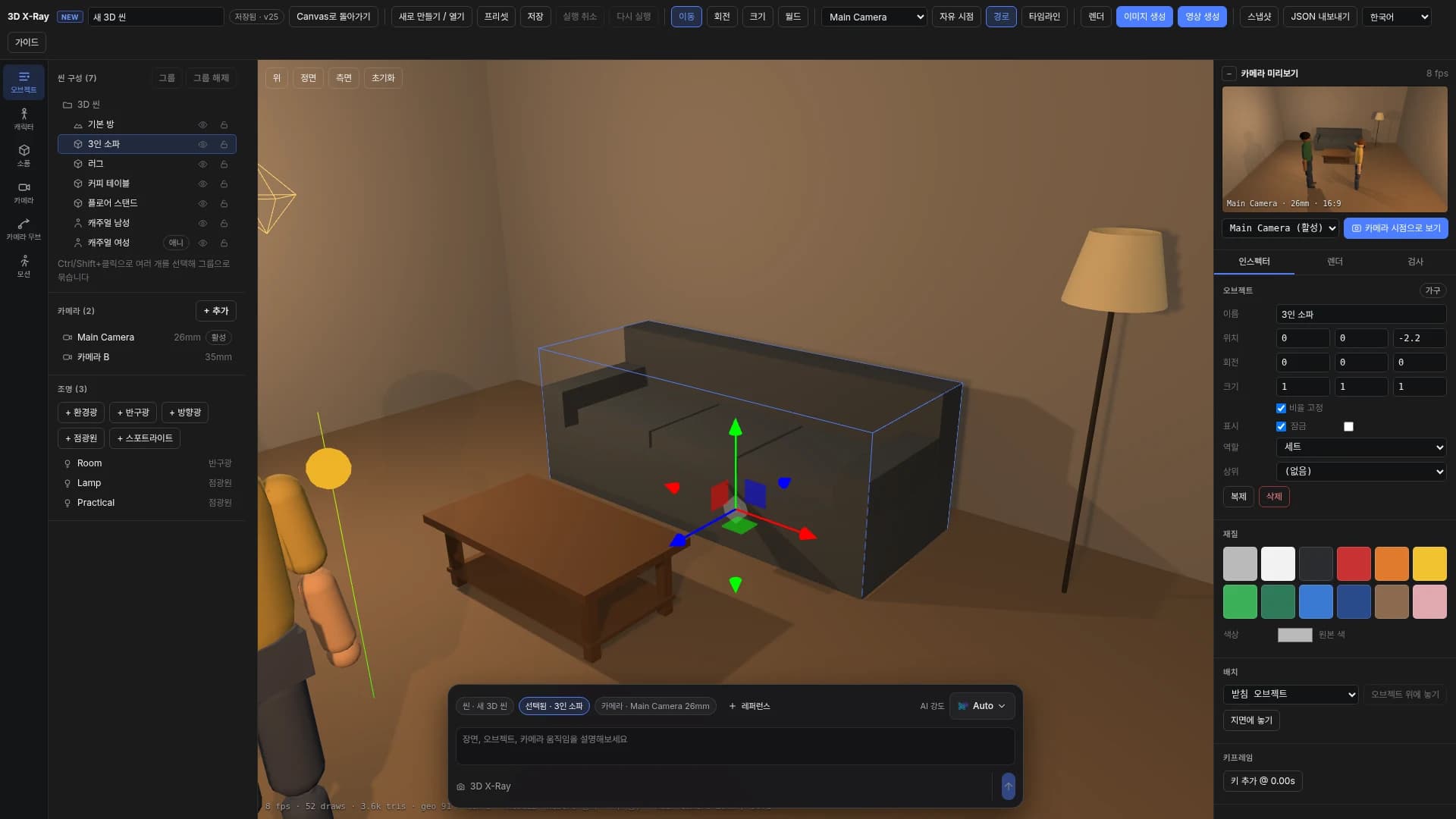Pick the yellow material swatch

[x=1429, y=564]
